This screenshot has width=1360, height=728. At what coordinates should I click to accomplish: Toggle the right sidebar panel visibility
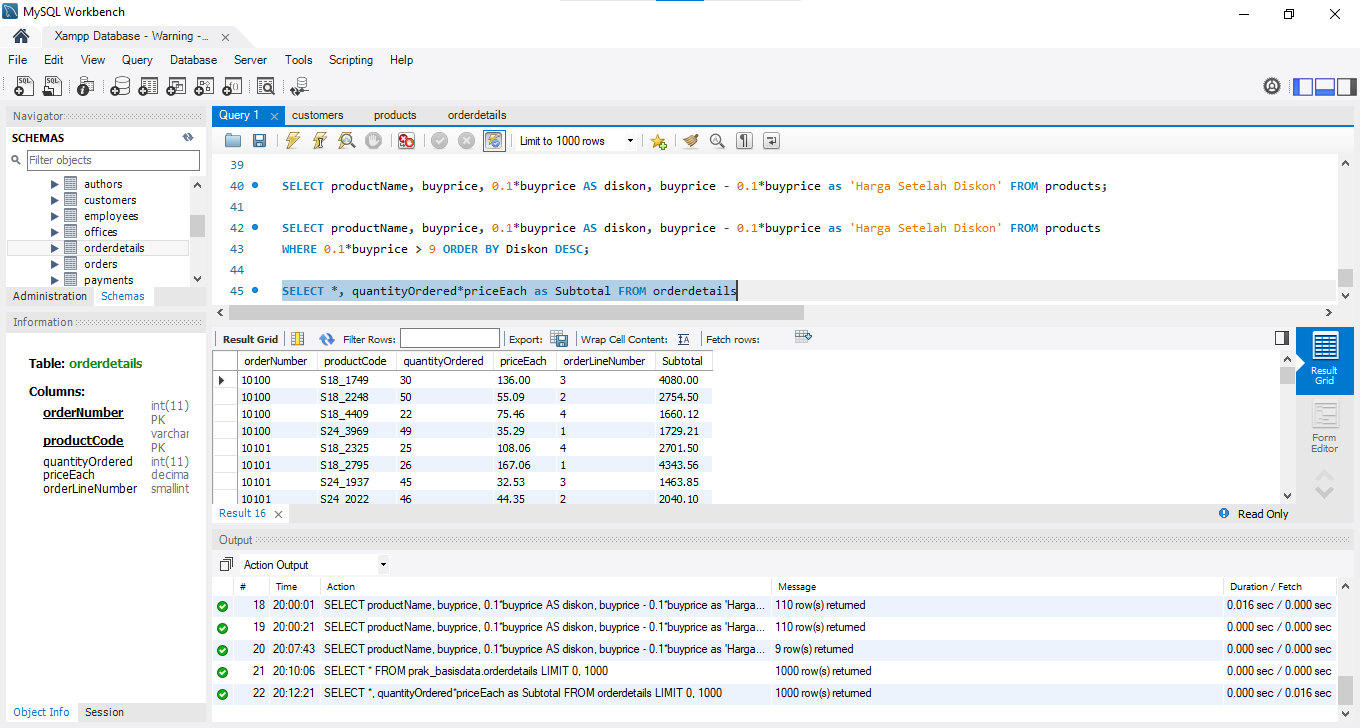(x=1346, y=87)
